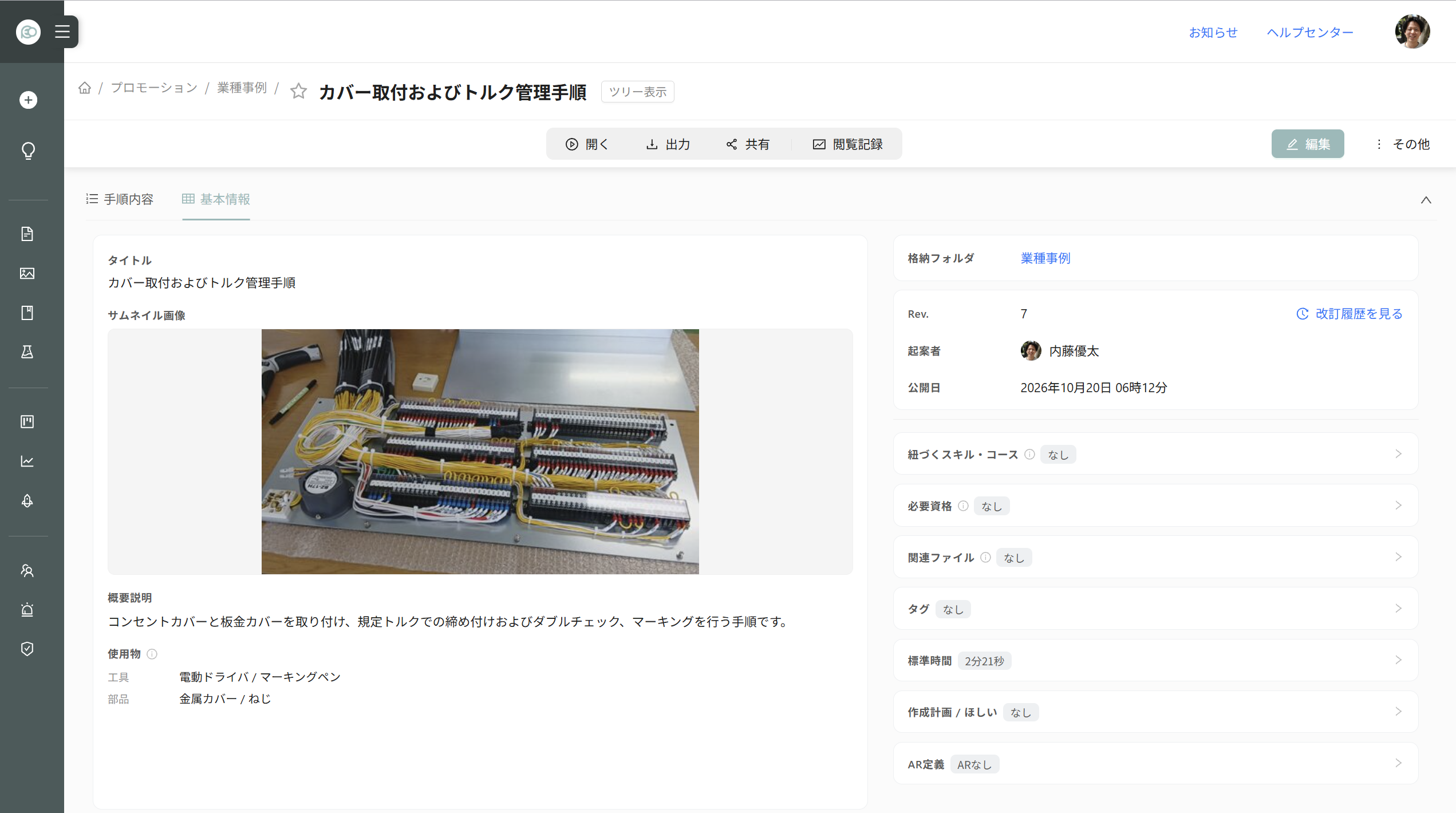Open the line chart analytics icon
This screenshot has width=1456, height=813.
(x=27, y=461)
